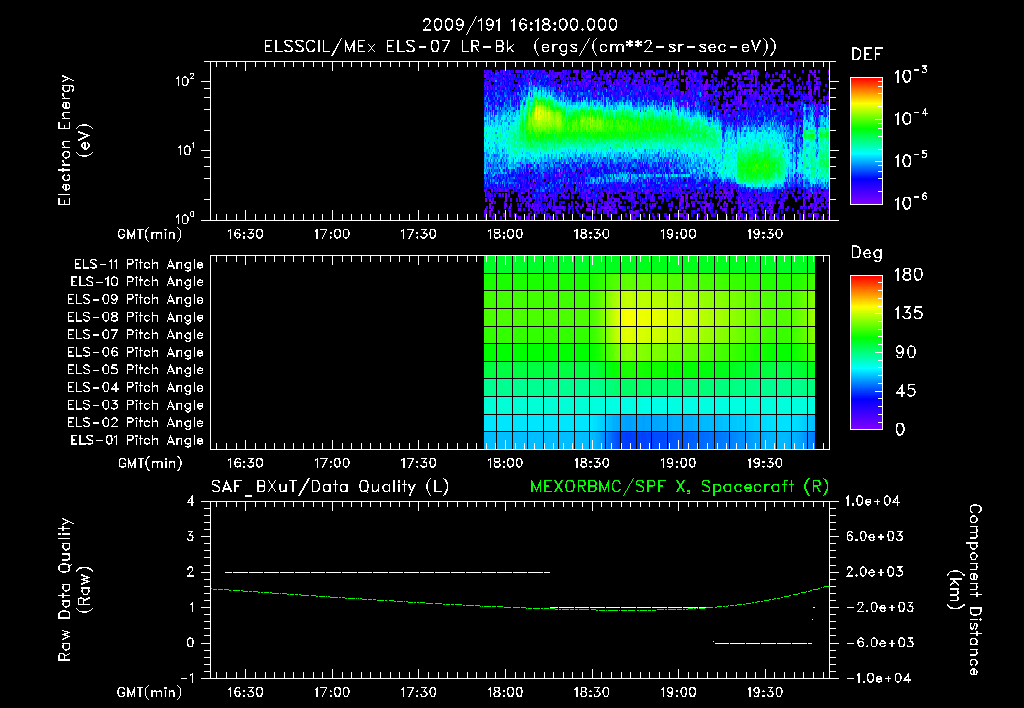Click the ELS-10 Pitch Angle row label
The image size is (1024, 708).
pos(137,282)
